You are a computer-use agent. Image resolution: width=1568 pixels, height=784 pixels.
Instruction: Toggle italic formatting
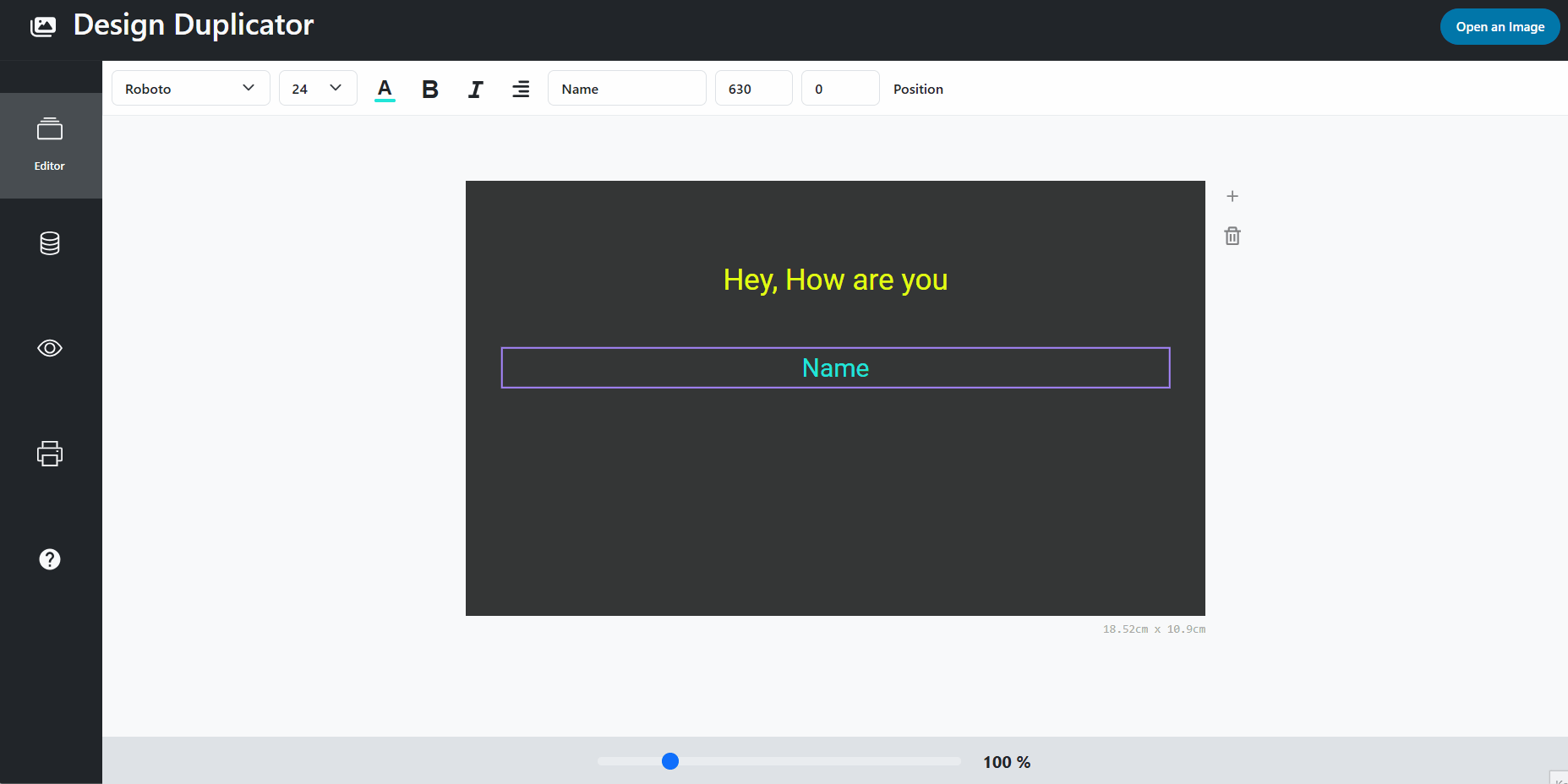476,89
